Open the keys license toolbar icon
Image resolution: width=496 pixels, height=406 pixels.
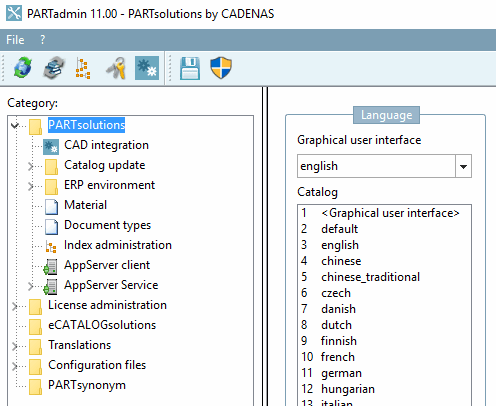point(116,68)
